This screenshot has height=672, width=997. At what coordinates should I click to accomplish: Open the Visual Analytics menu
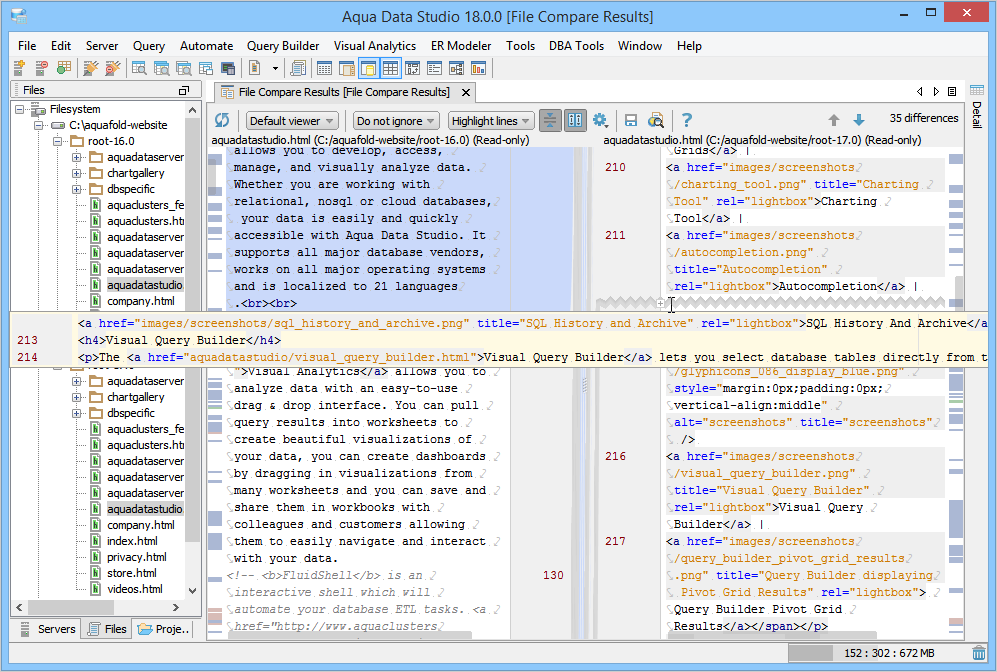[375, 46]
